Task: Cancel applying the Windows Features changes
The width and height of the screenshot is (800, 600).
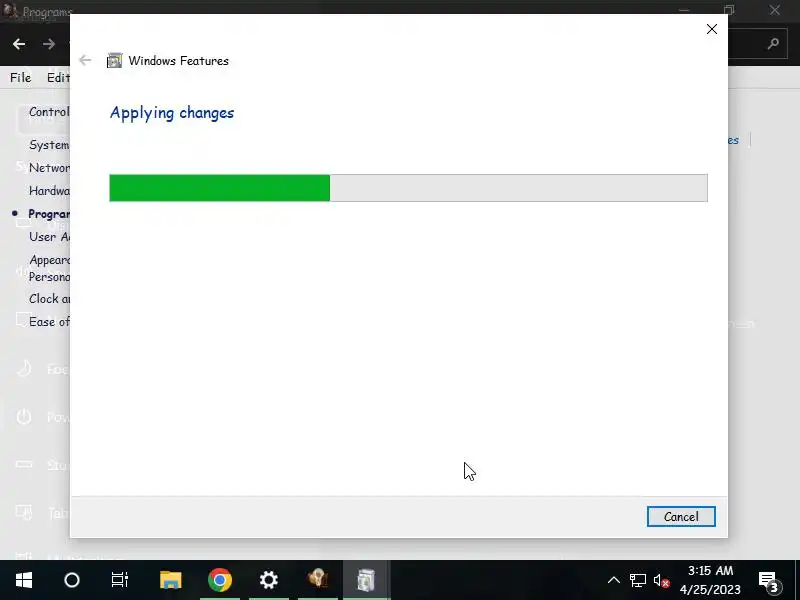Action: [681, 516]
